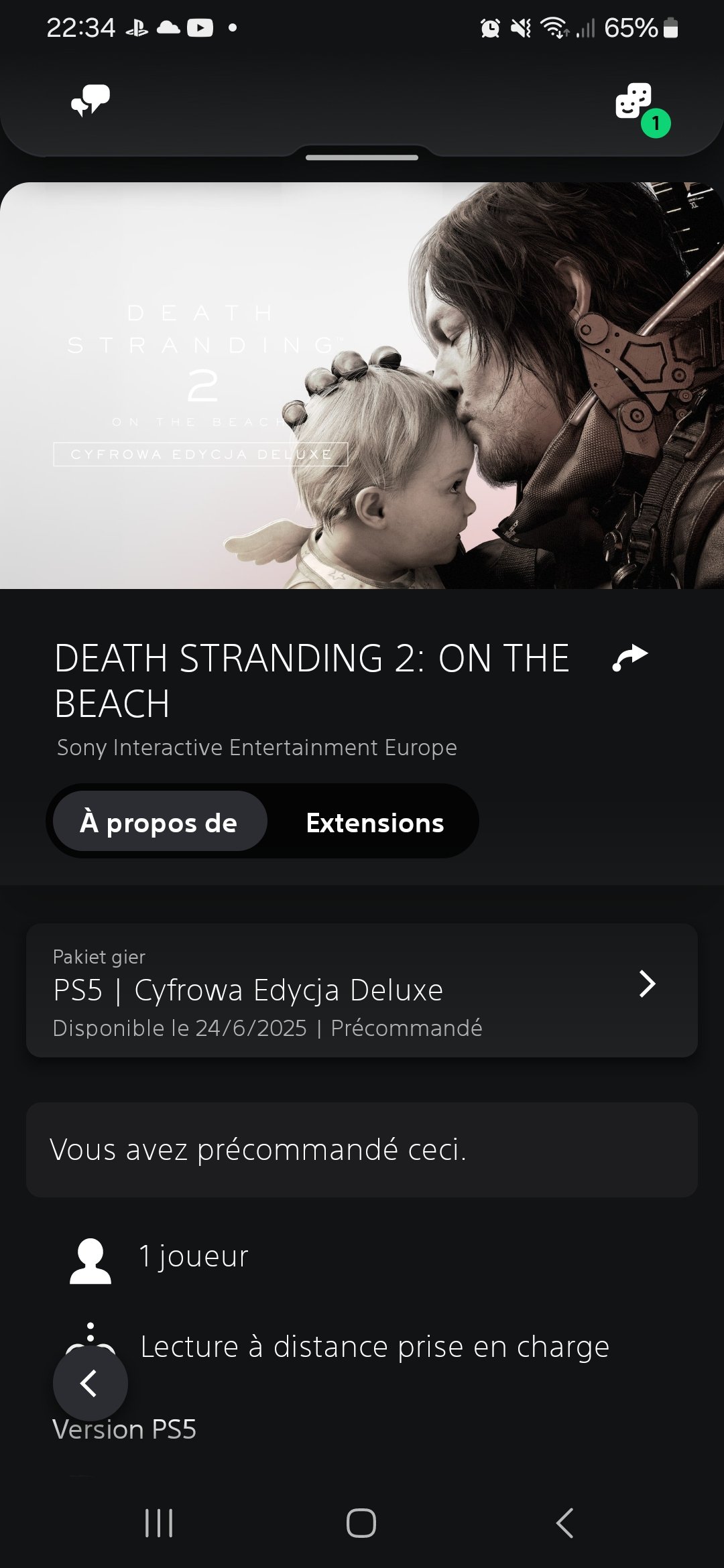Tap the Sony Interactive Entertainment Europe publisher link
The width and height of the screenshot is (724, 1568).
[x=257, y=747]
